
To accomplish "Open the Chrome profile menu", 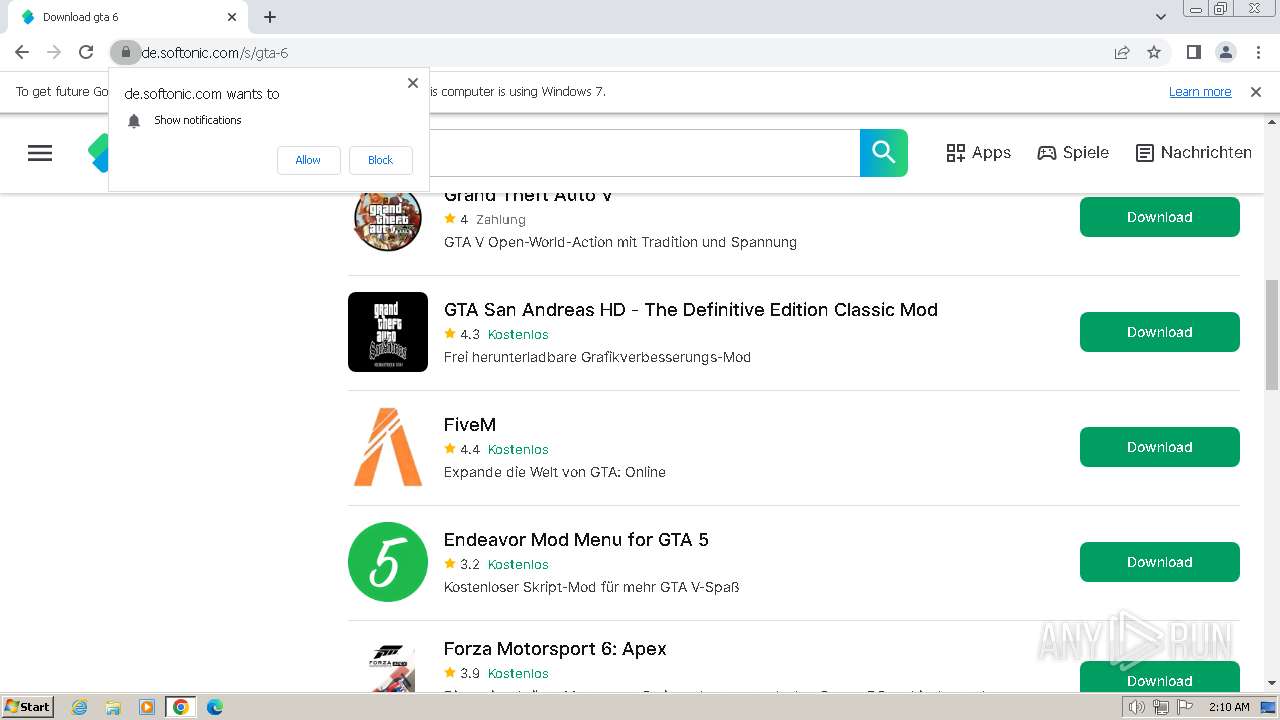I will [1225, 52].
